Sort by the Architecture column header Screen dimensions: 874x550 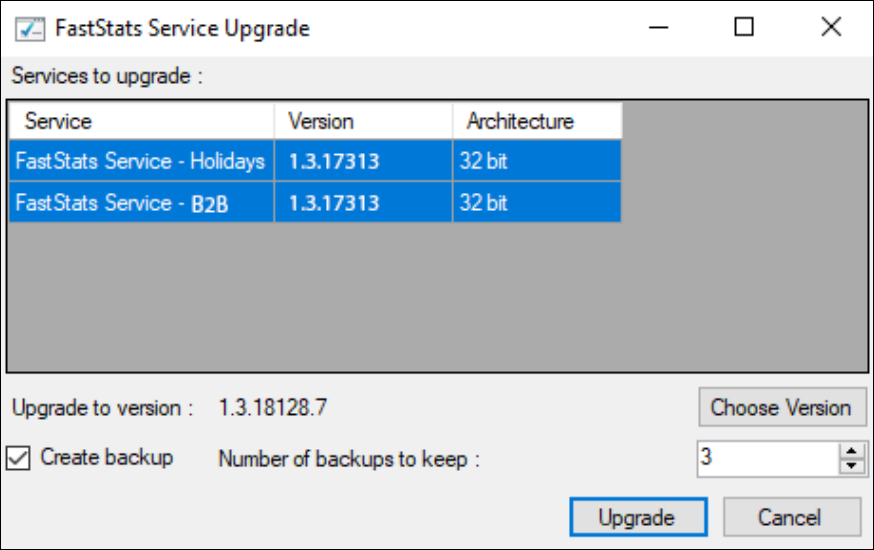pyautogui.click(x=537, y=121)
